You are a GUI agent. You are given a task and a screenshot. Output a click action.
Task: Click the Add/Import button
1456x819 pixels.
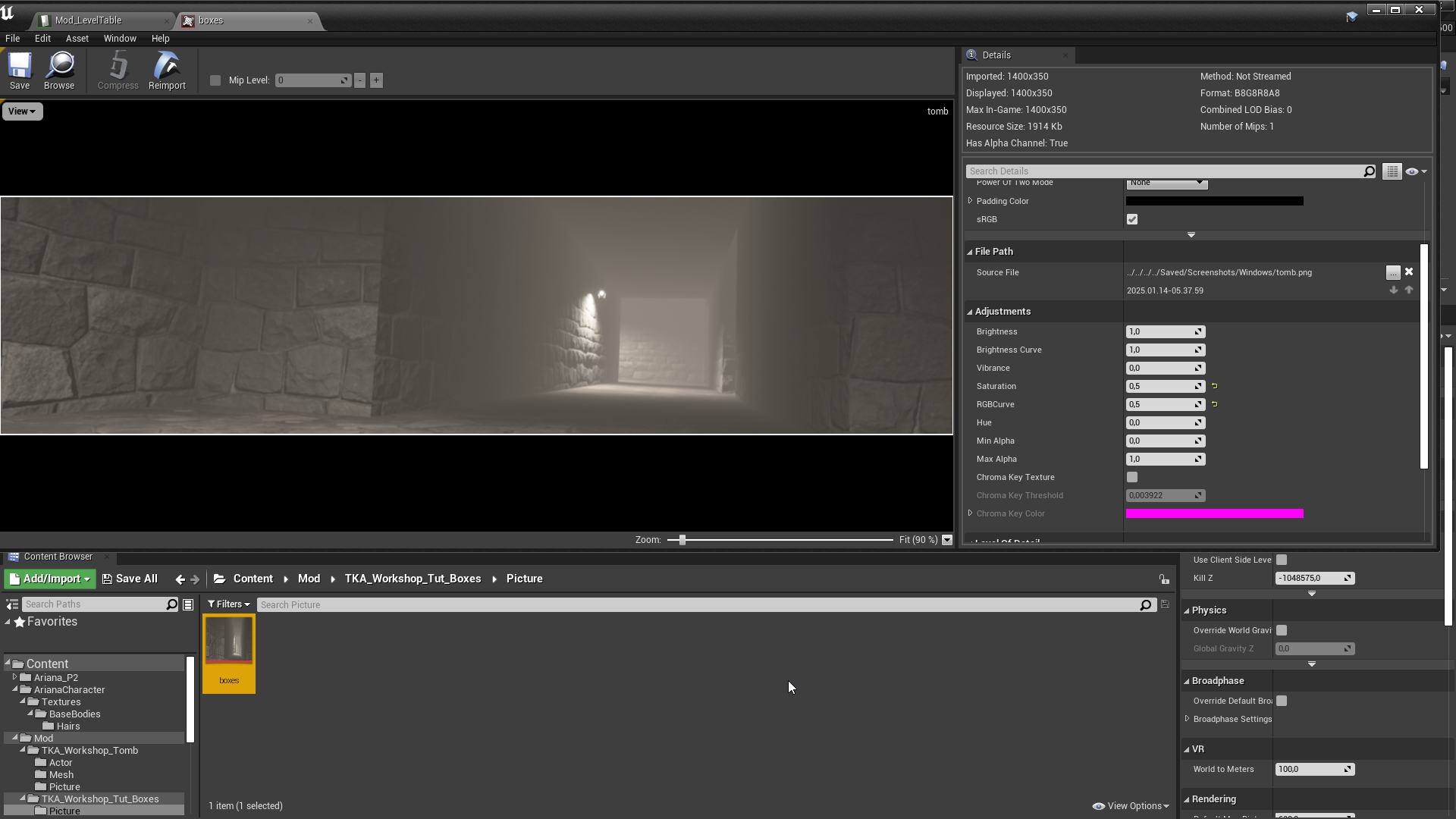[x=50, y=579]
